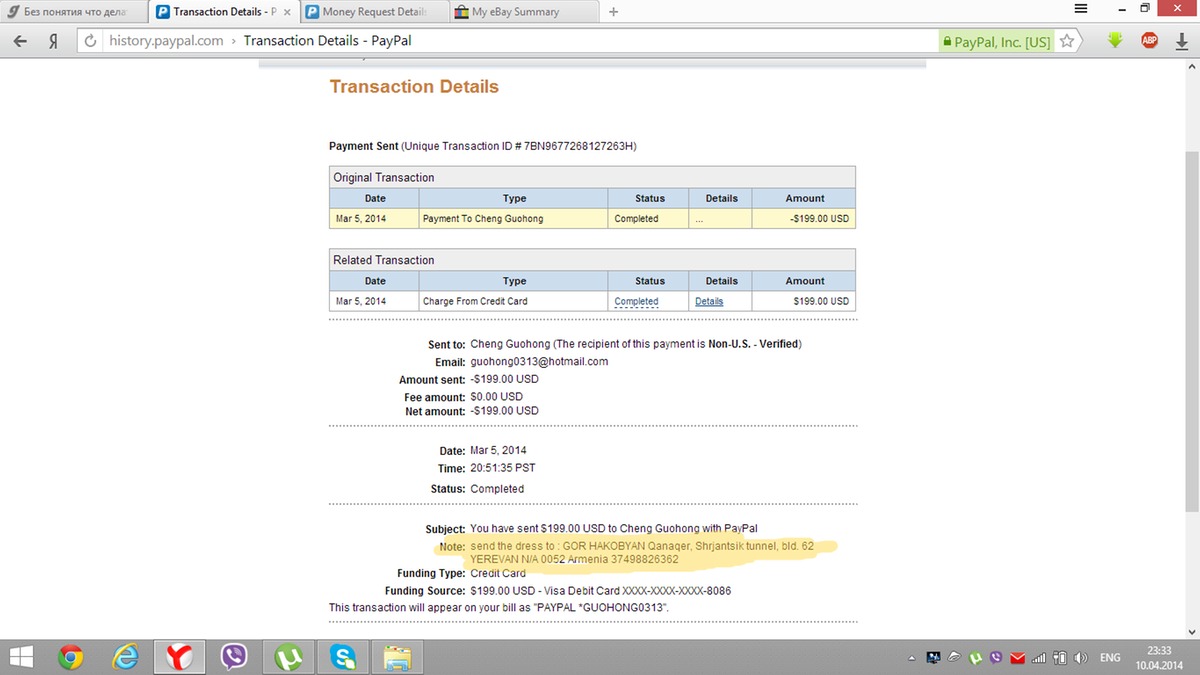Show hidden system tray icons
Viewport: 1200px width, 675px height.
(912, 658)
